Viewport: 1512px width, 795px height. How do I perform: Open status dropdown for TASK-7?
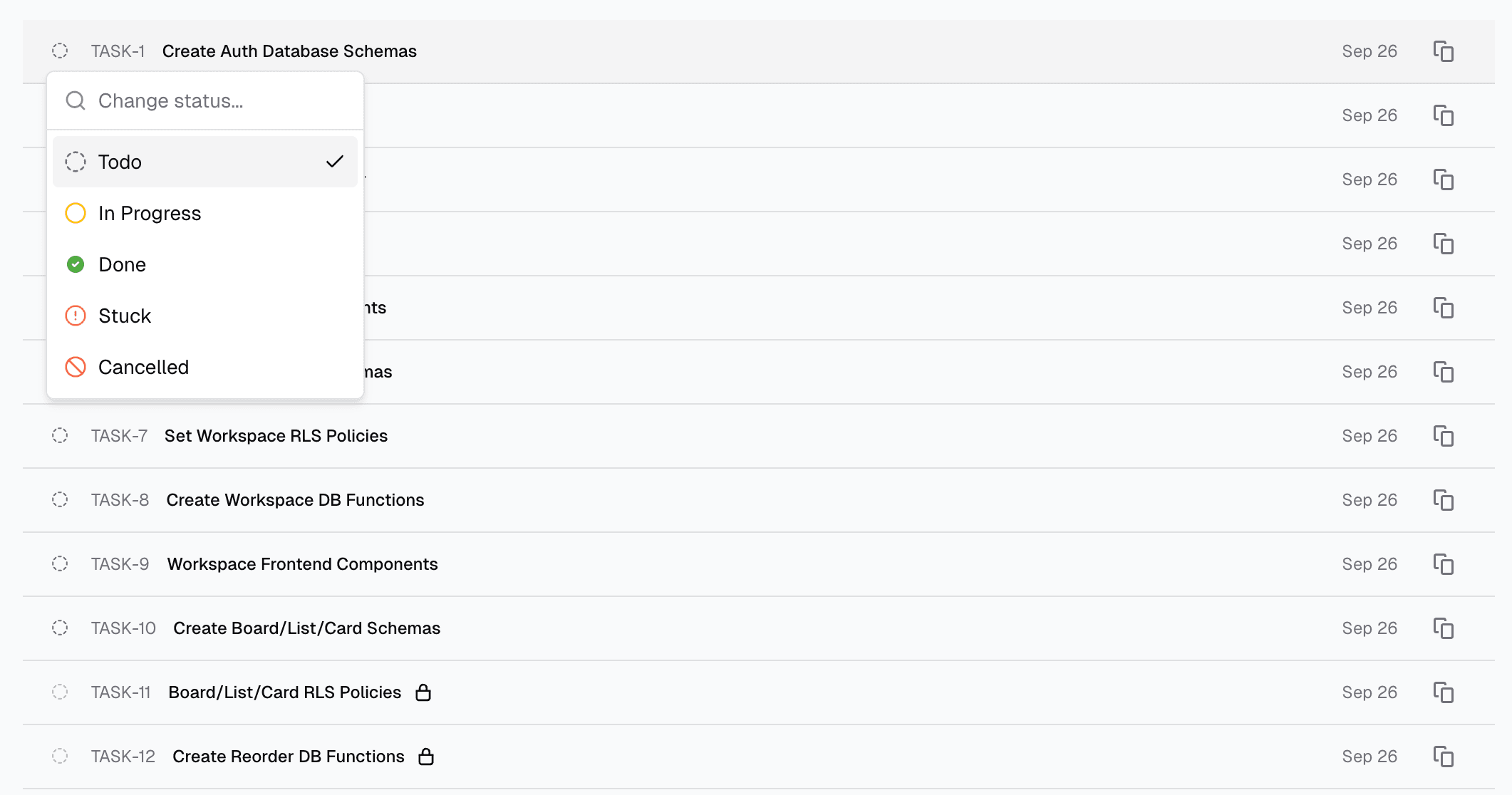pyautogui.click(x=60, y=436)
